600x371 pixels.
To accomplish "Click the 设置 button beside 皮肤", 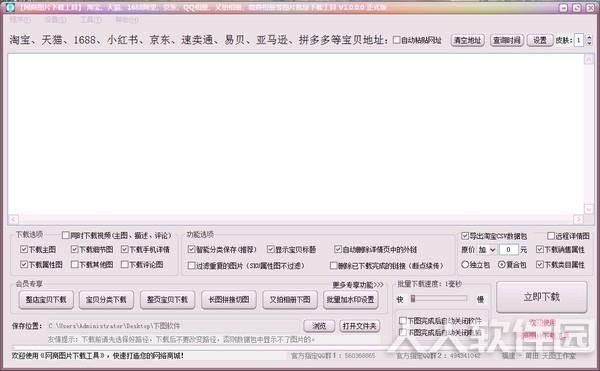I will pyautogui.click(x=540, y=40).
